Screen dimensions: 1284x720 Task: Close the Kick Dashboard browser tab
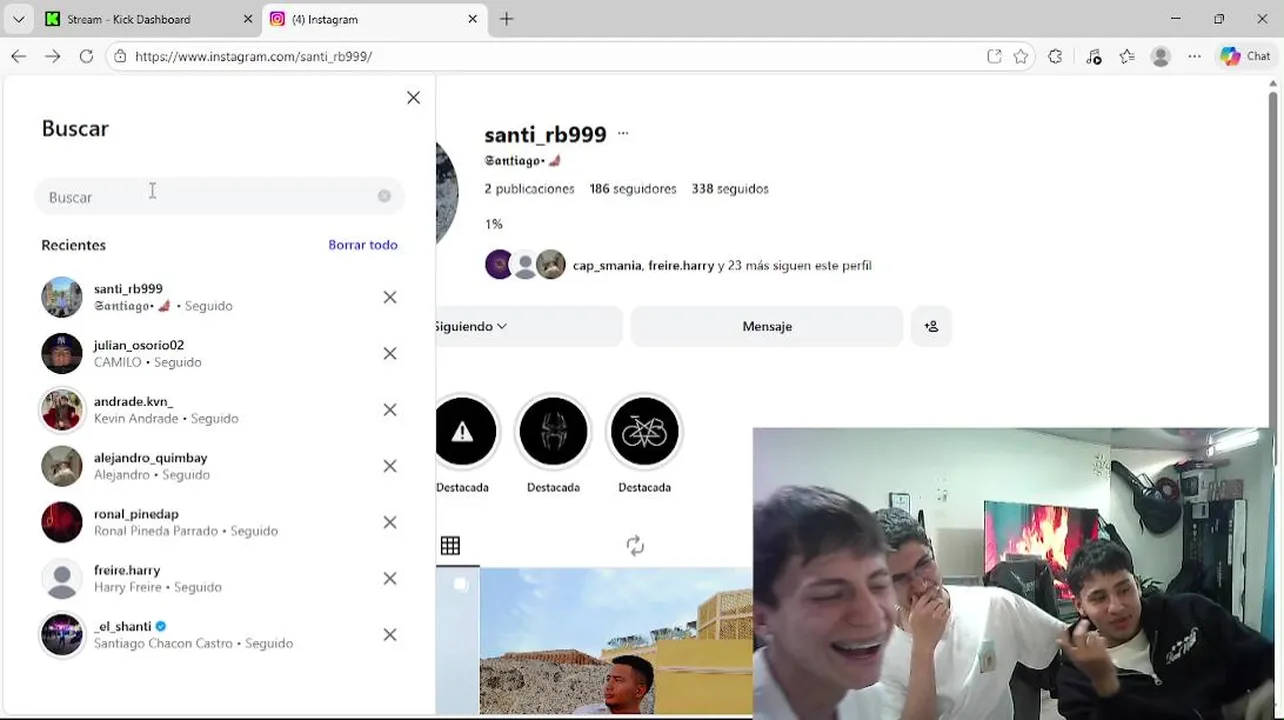pos(248,19)
